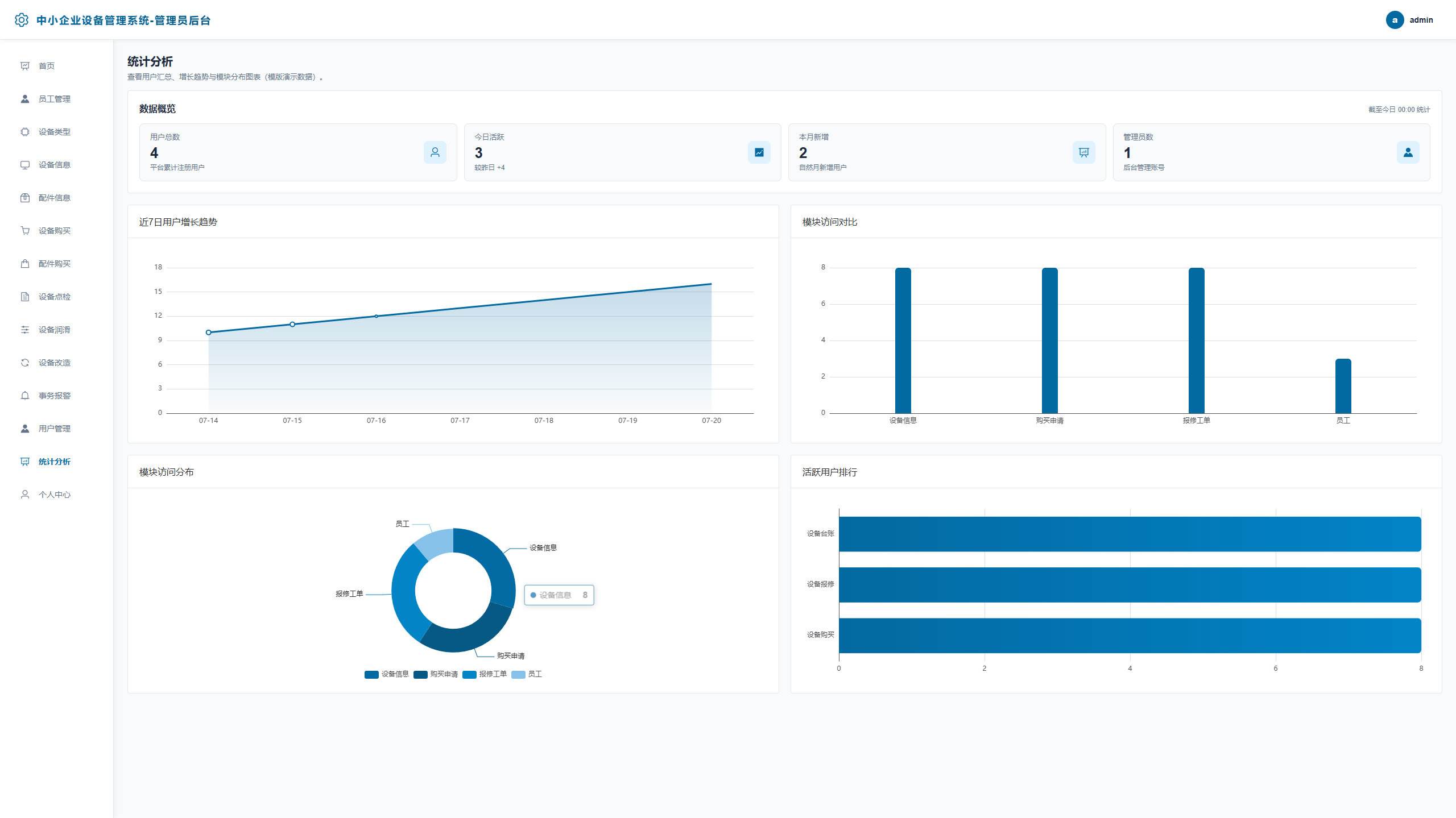The image size is (1456, 818).
Task: Click the 设备信息 monitor icon in sidebar
Action: [x=25, y=165]
